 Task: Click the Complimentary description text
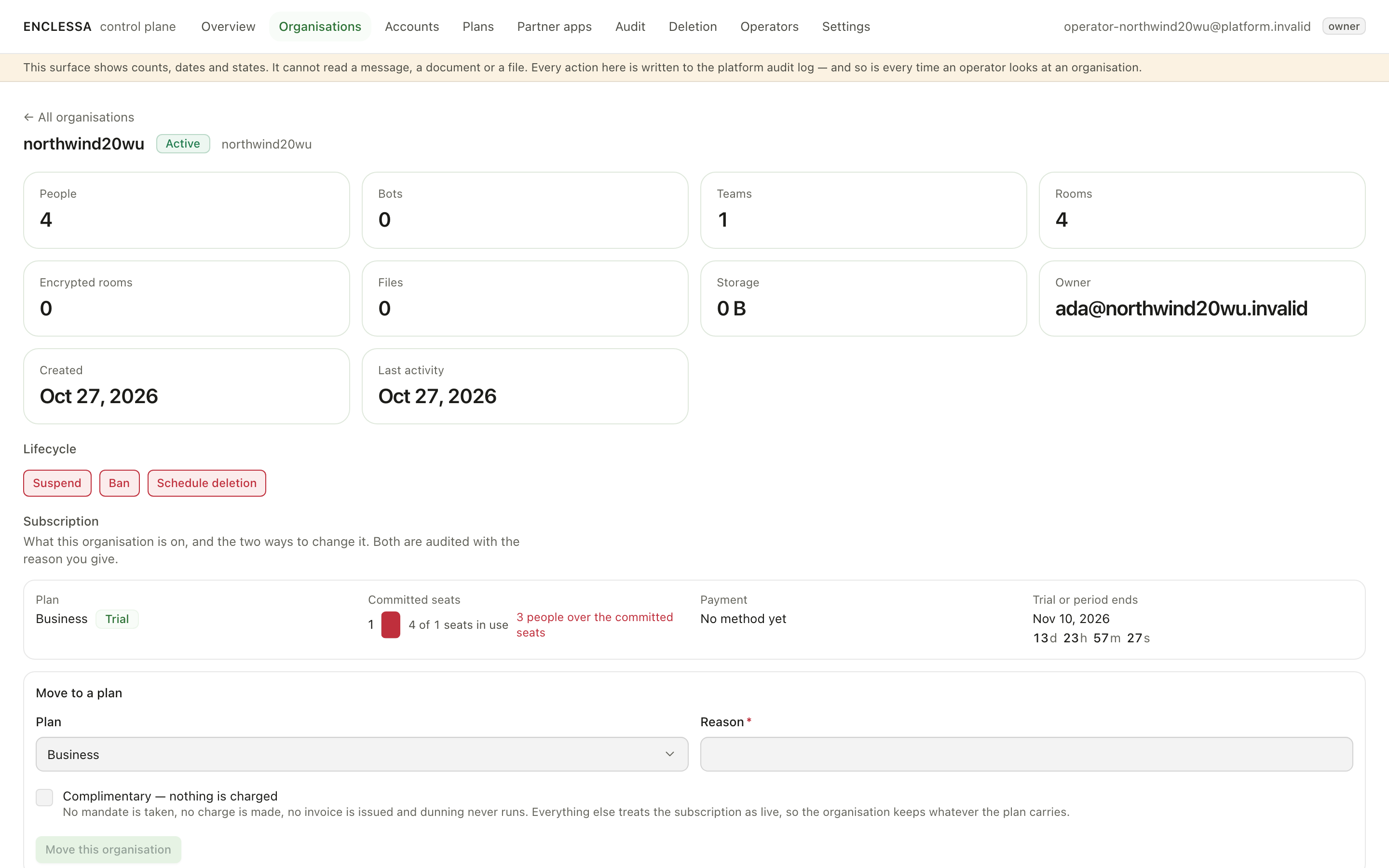click(566, 812)
